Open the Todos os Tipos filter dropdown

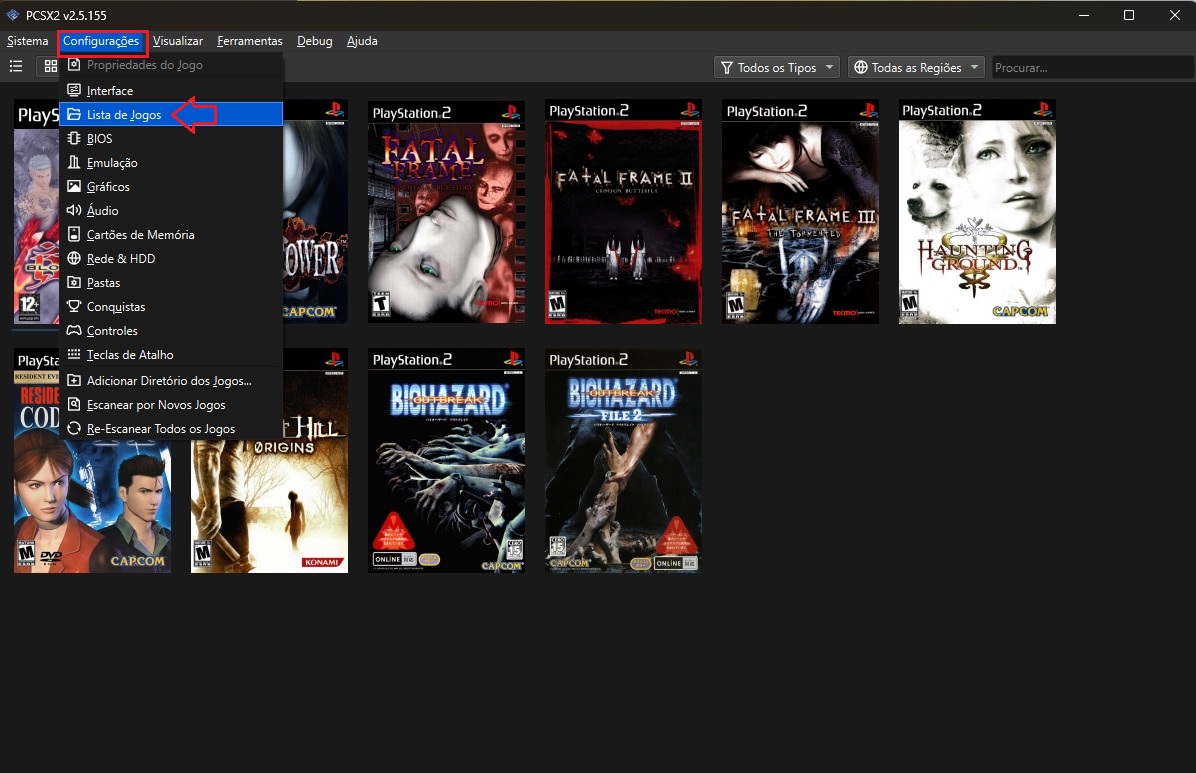pos(777,68)
